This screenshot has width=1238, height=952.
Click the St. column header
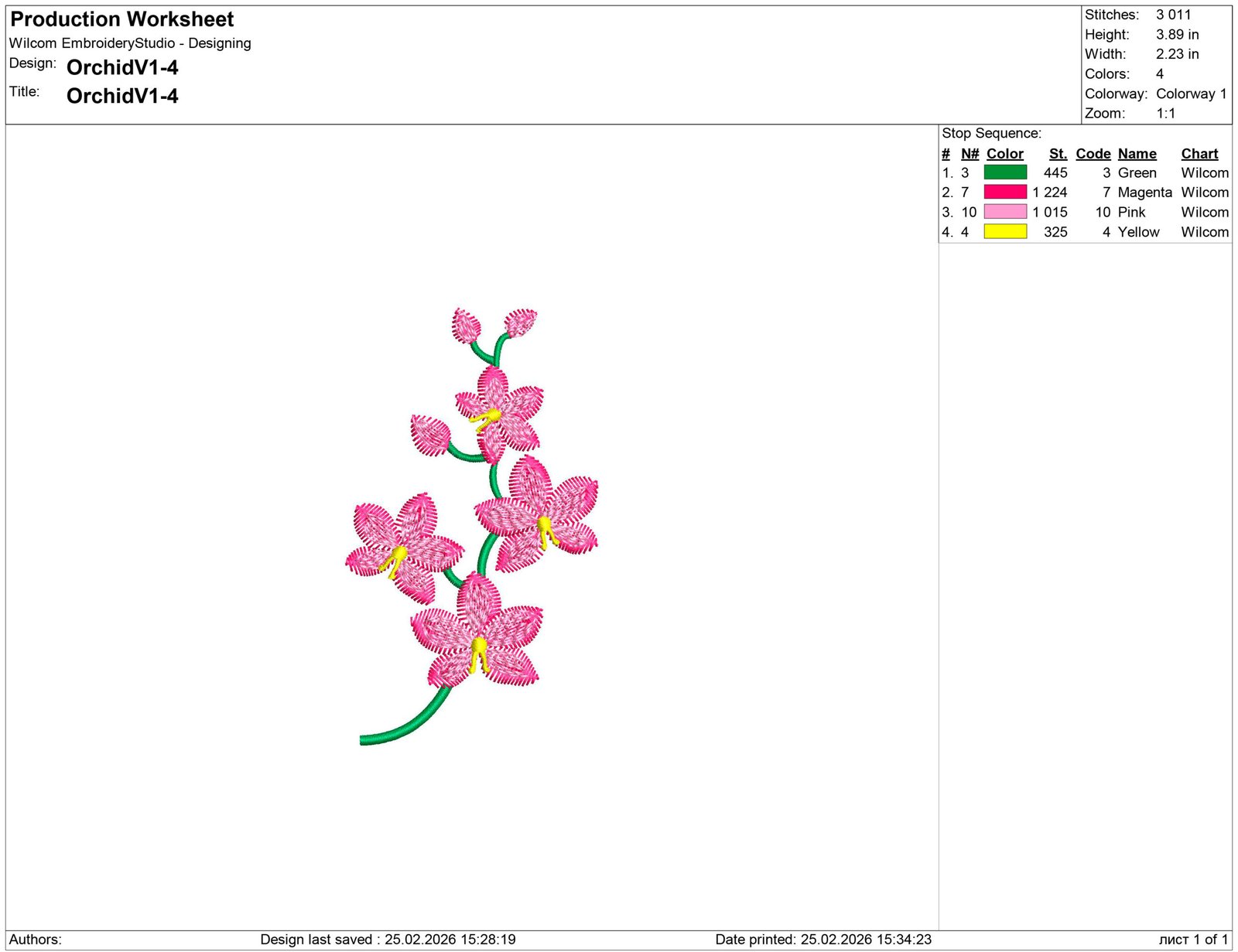tap(1057, 154)
